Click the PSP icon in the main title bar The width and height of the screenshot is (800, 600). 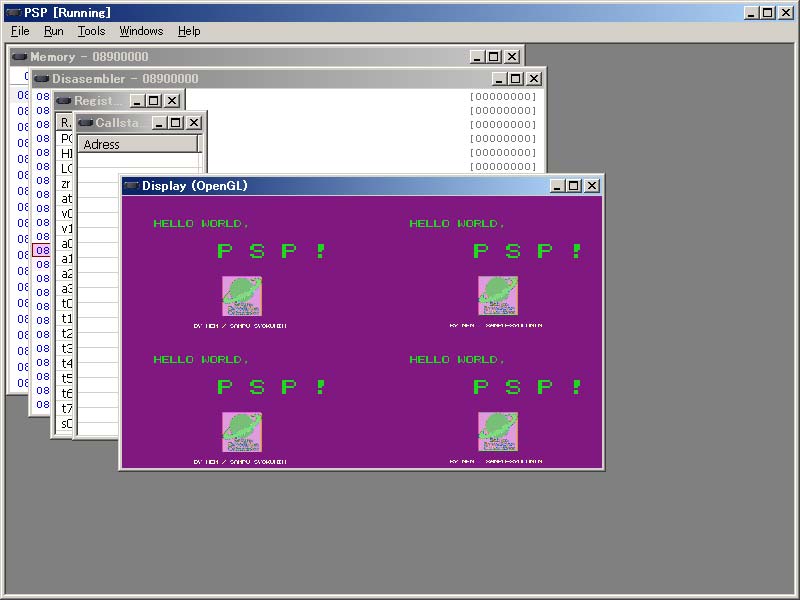[14, 13]
